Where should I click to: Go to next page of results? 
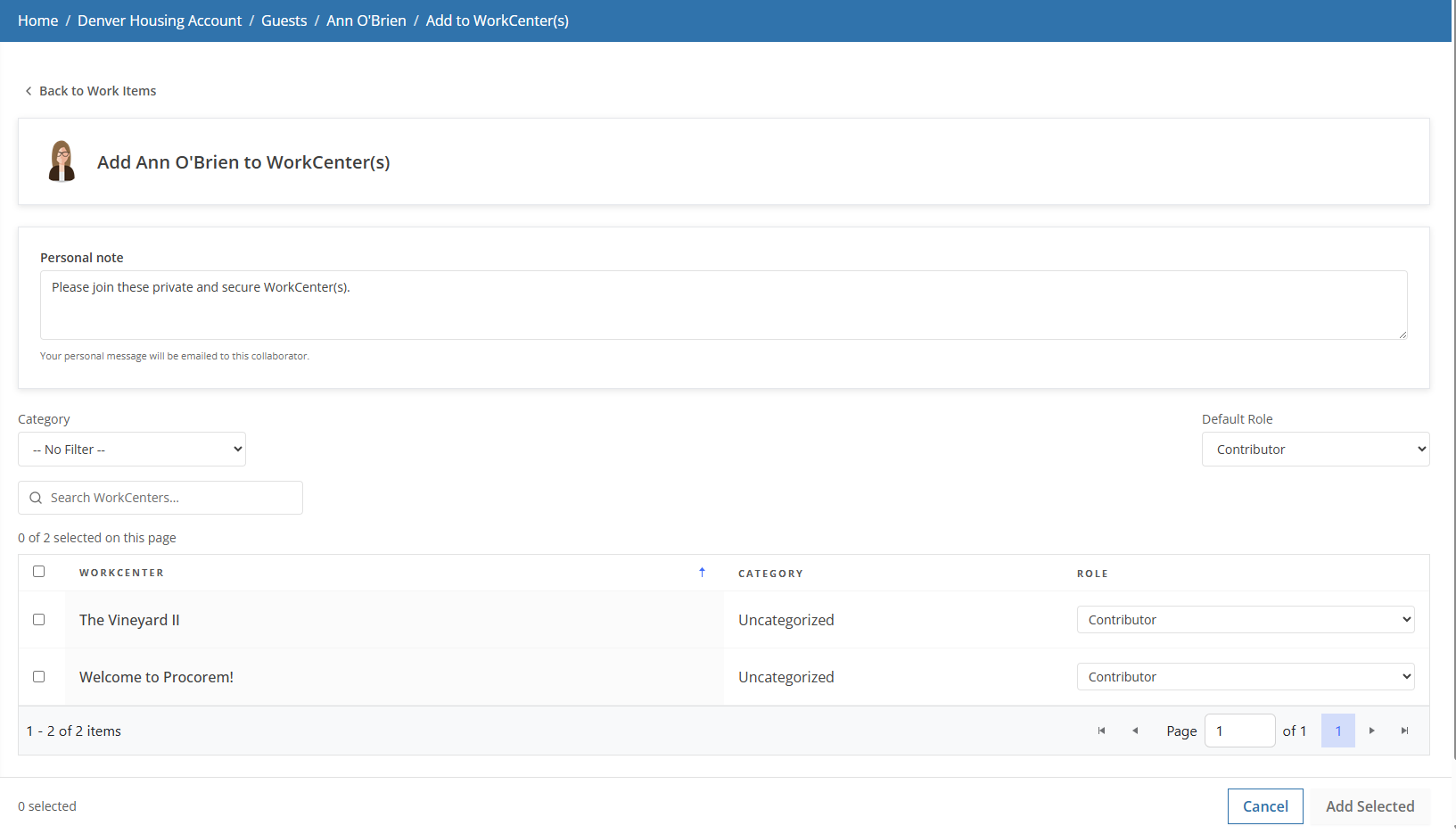pyautogui.click(x=1371, y=731)
